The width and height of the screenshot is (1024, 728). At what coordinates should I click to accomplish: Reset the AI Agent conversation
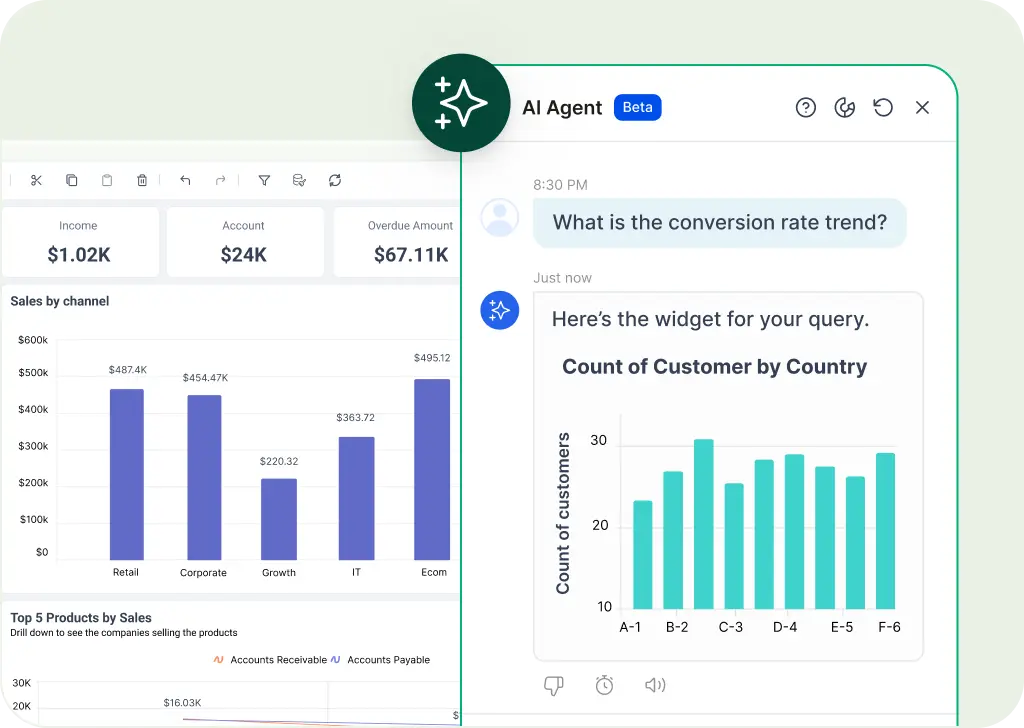883,107
